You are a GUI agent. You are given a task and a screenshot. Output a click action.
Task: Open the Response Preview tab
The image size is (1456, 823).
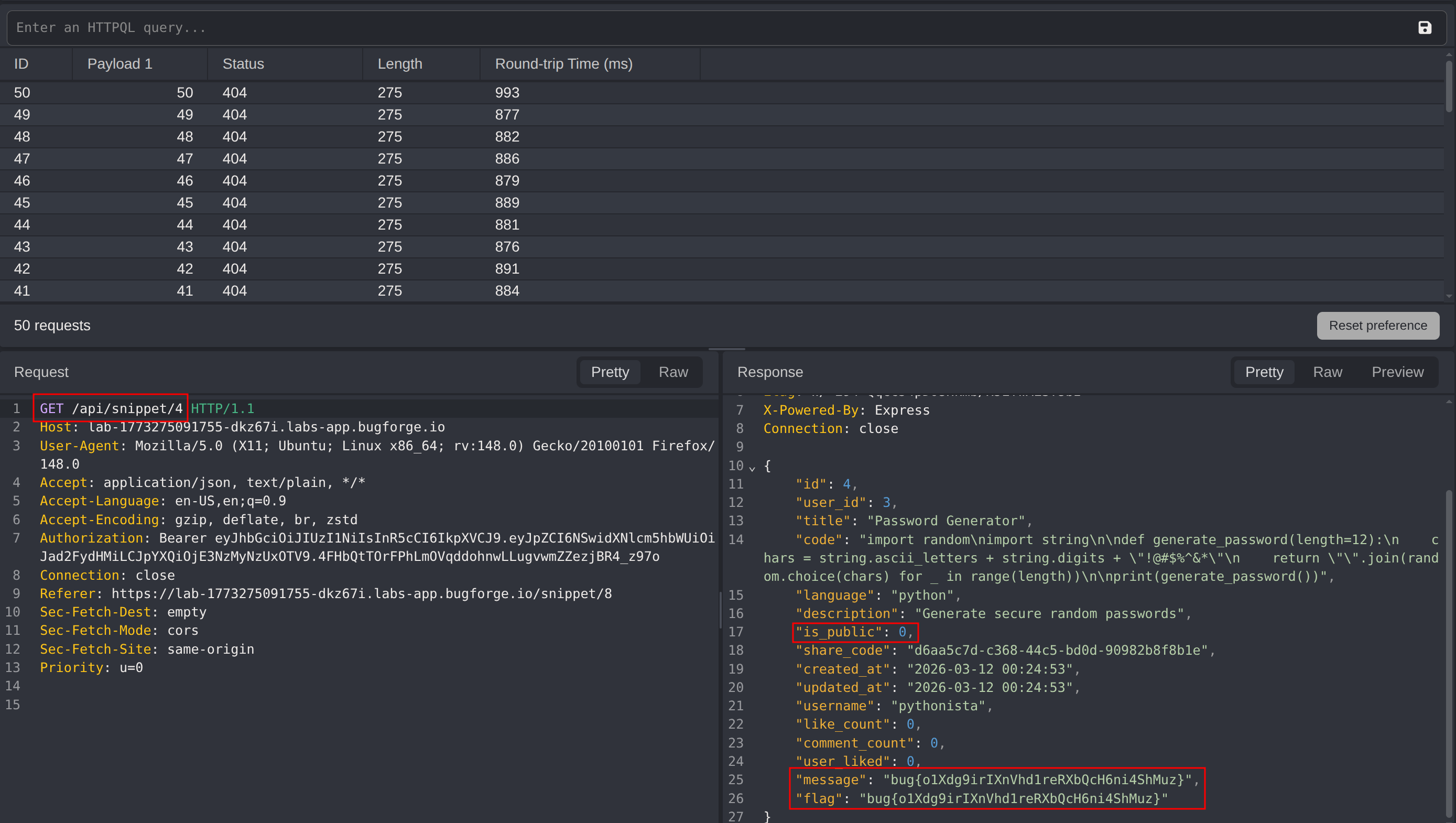(1397, 372)
